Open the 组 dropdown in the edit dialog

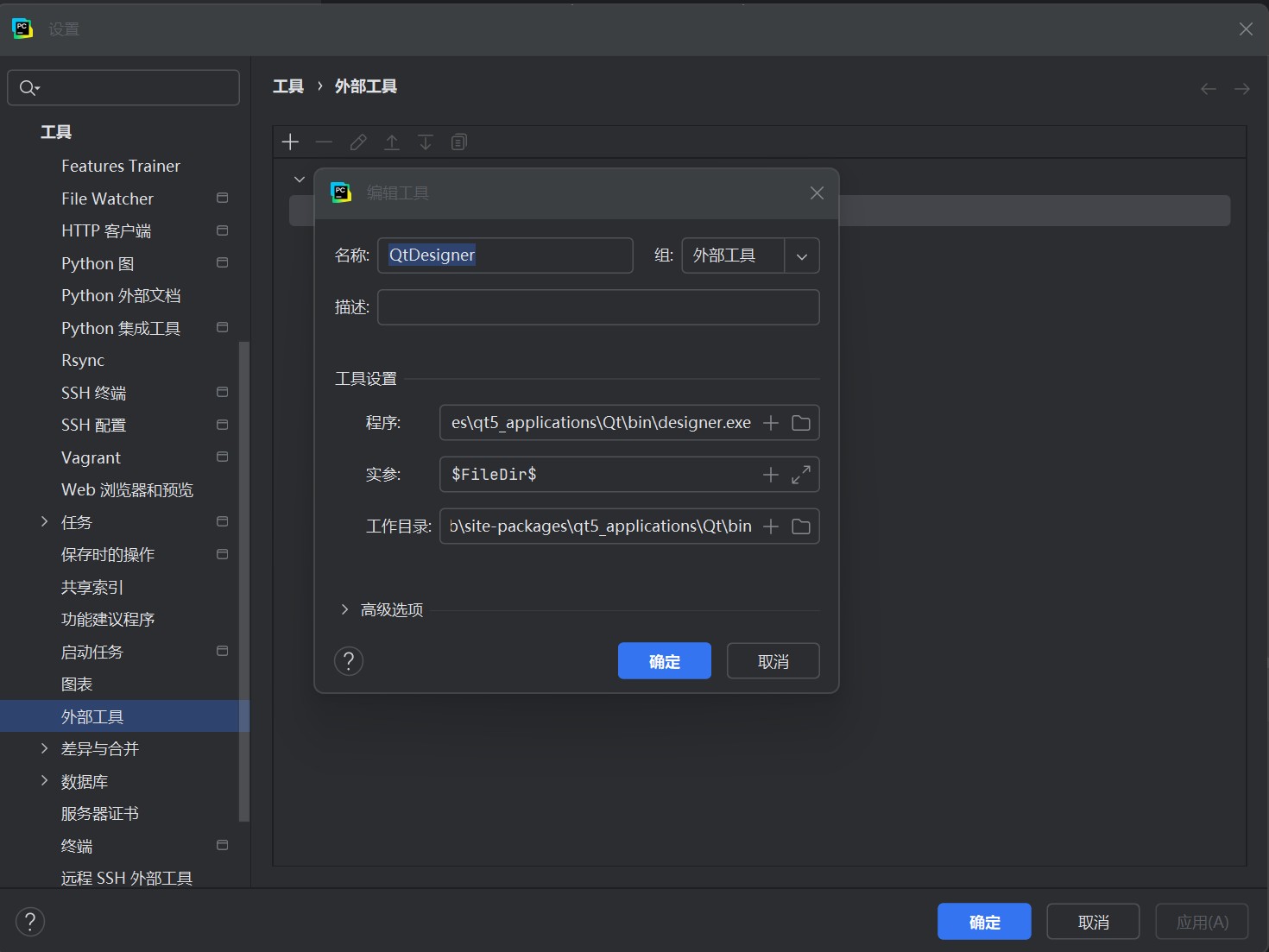(x=802, y=255)
